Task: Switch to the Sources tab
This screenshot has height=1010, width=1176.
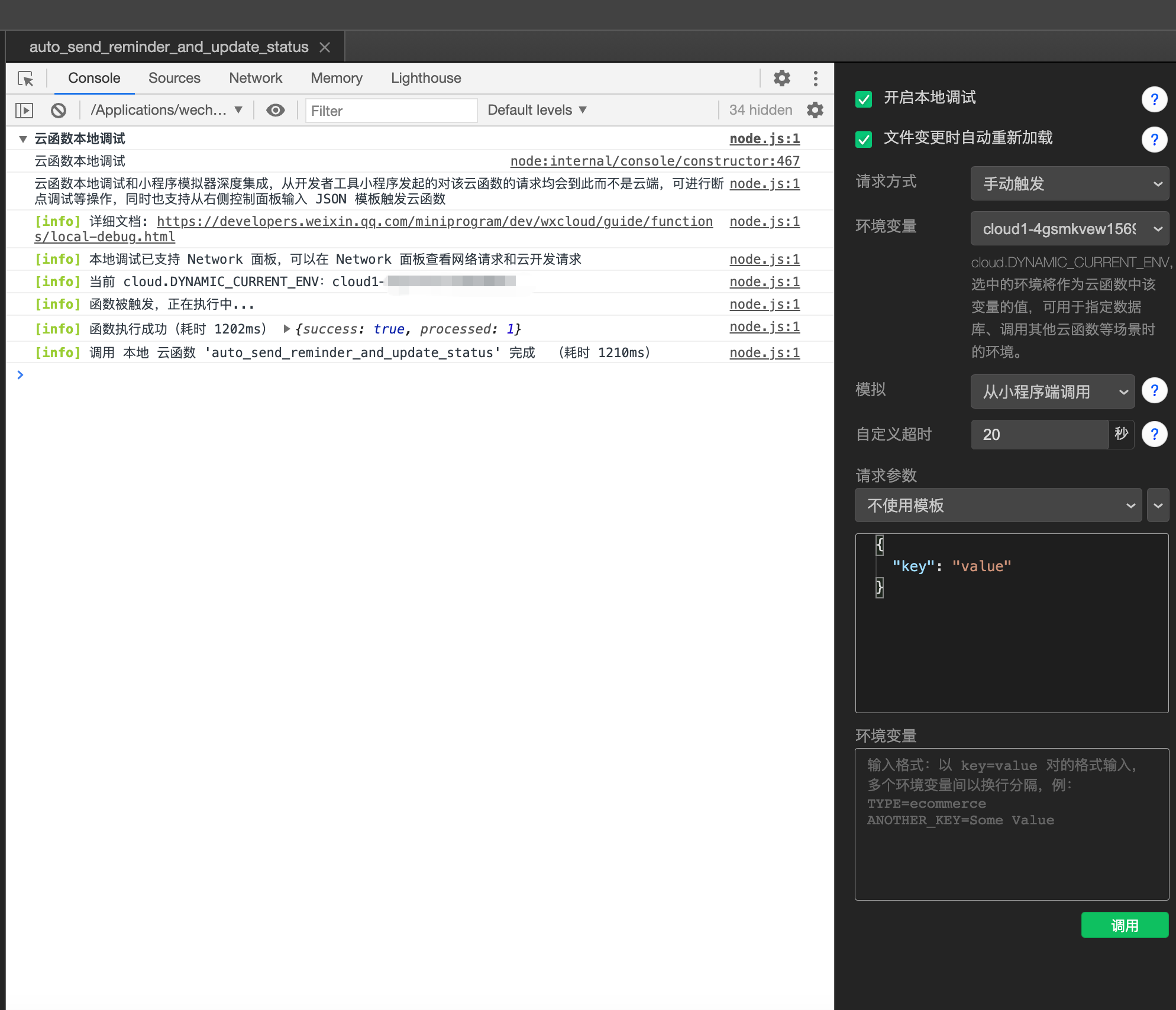Action: pos(174,78)
